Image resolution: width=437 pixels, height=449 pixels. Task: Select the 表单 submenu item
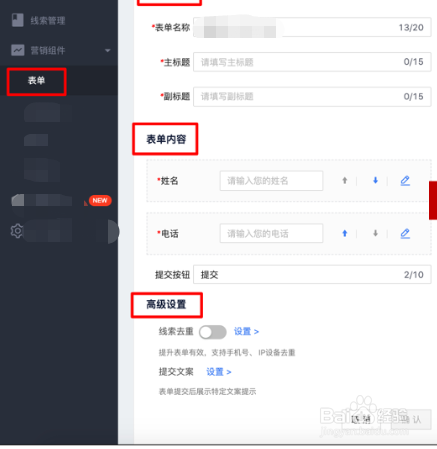point(36,81)
